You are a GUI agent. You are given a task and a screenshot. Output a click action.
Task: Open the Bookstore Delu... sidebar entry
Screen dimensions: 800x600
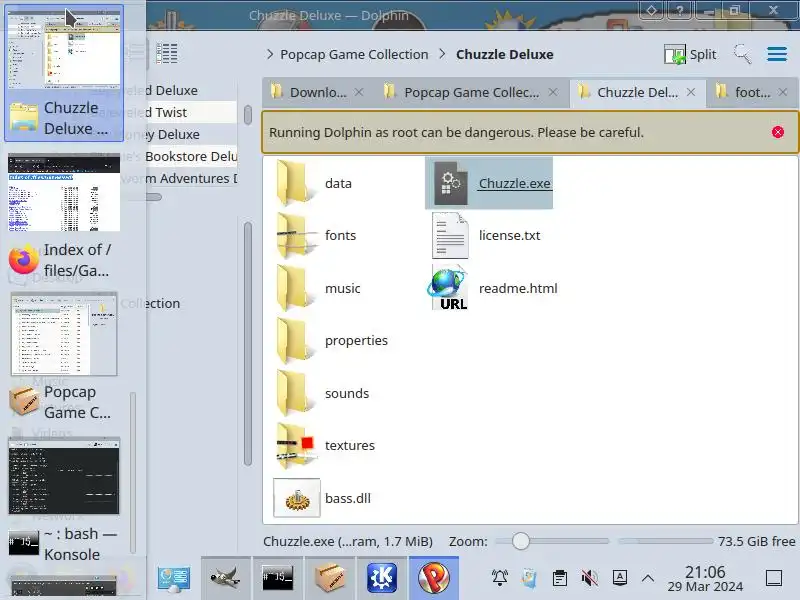point(191,157)
